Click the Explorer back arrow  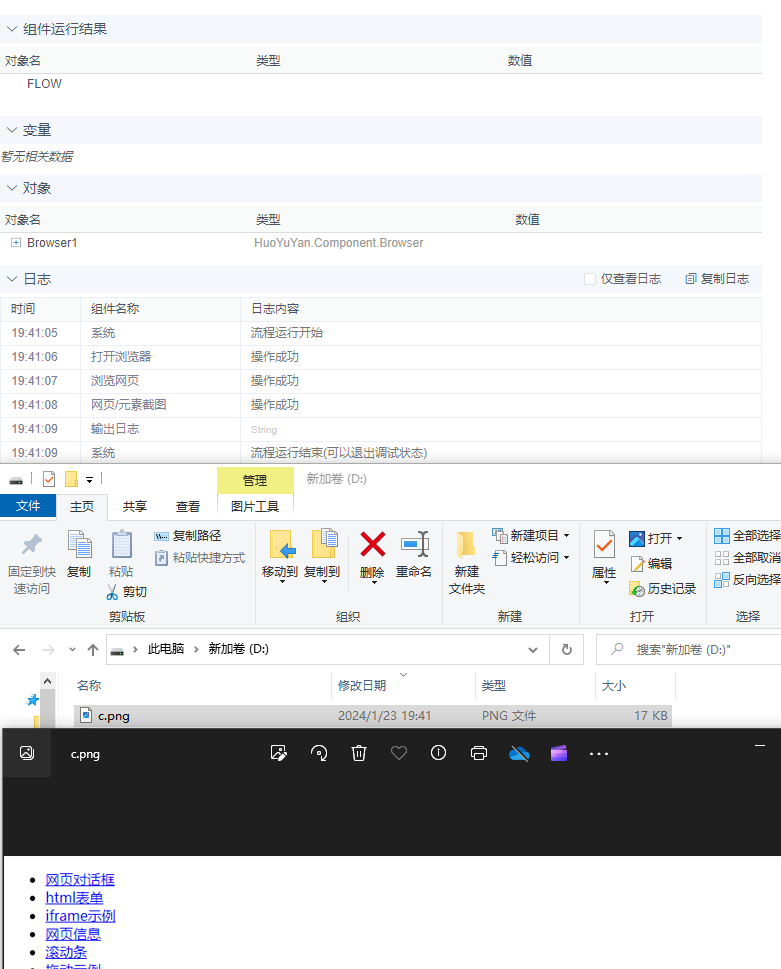[19, 650]
